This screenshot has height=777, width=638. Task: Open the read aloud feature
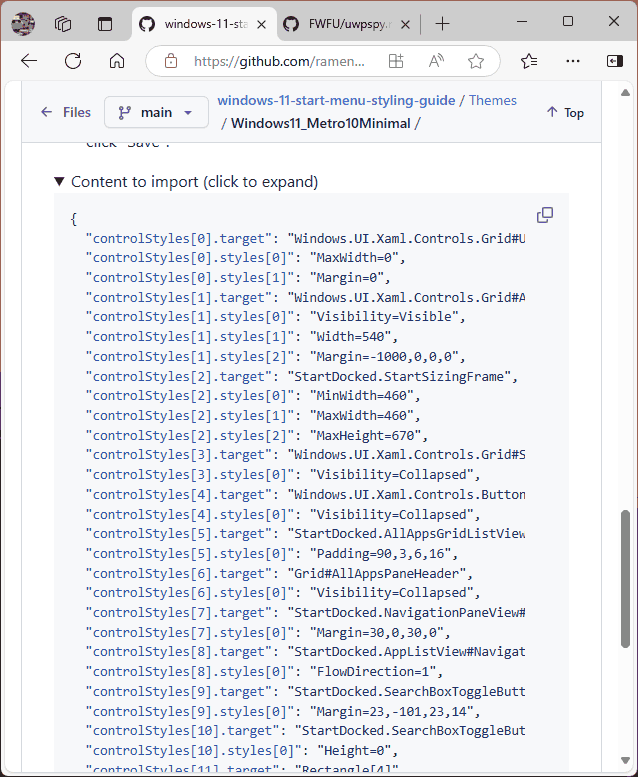pos(436,61)
